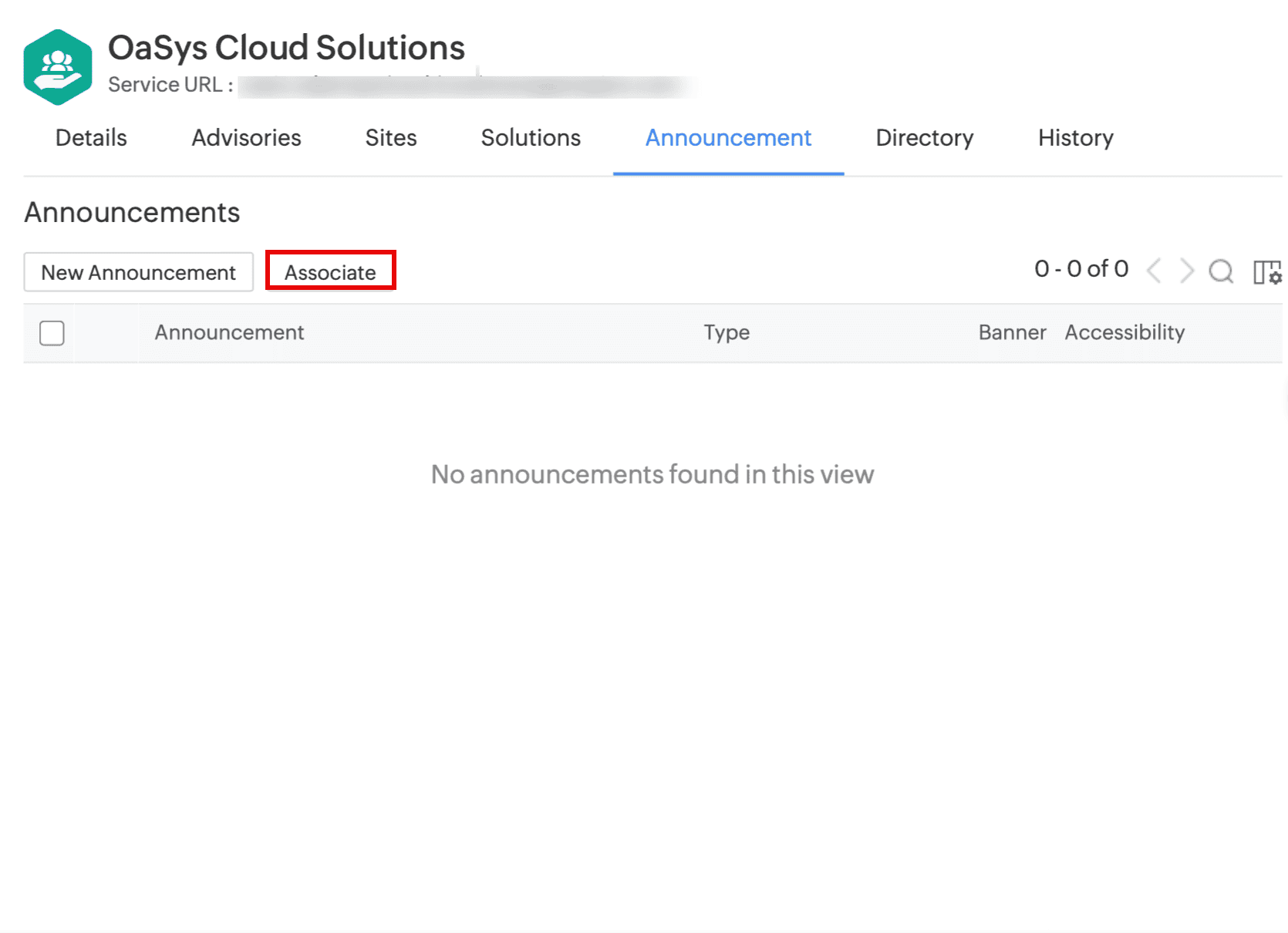This screenshot has height=933, width=1288.
Task: Open the column settings icon
Action: (1266, 272)
